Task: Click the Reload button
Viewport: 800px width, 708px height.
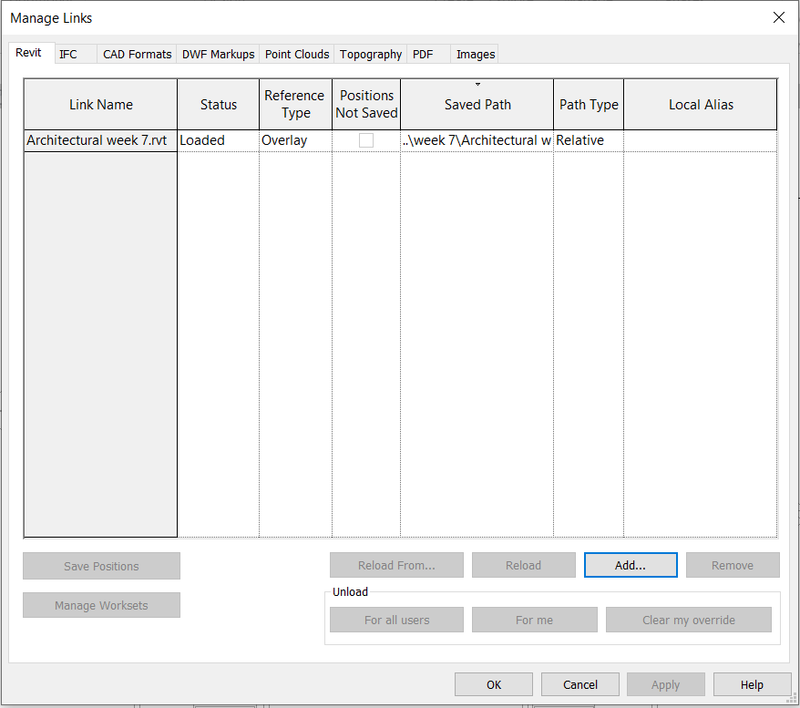Action: (523, 565)
